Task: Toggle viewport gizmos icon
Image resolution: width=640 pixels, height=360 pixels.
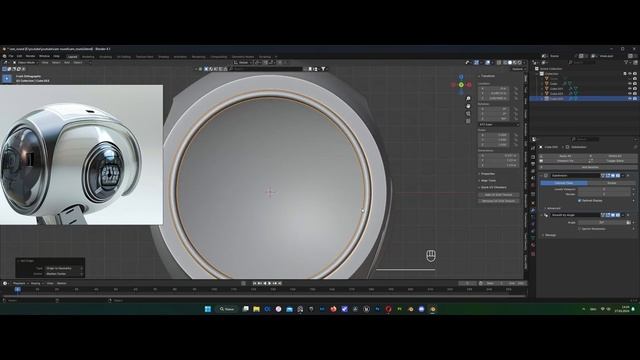Action: coord(476,62)
